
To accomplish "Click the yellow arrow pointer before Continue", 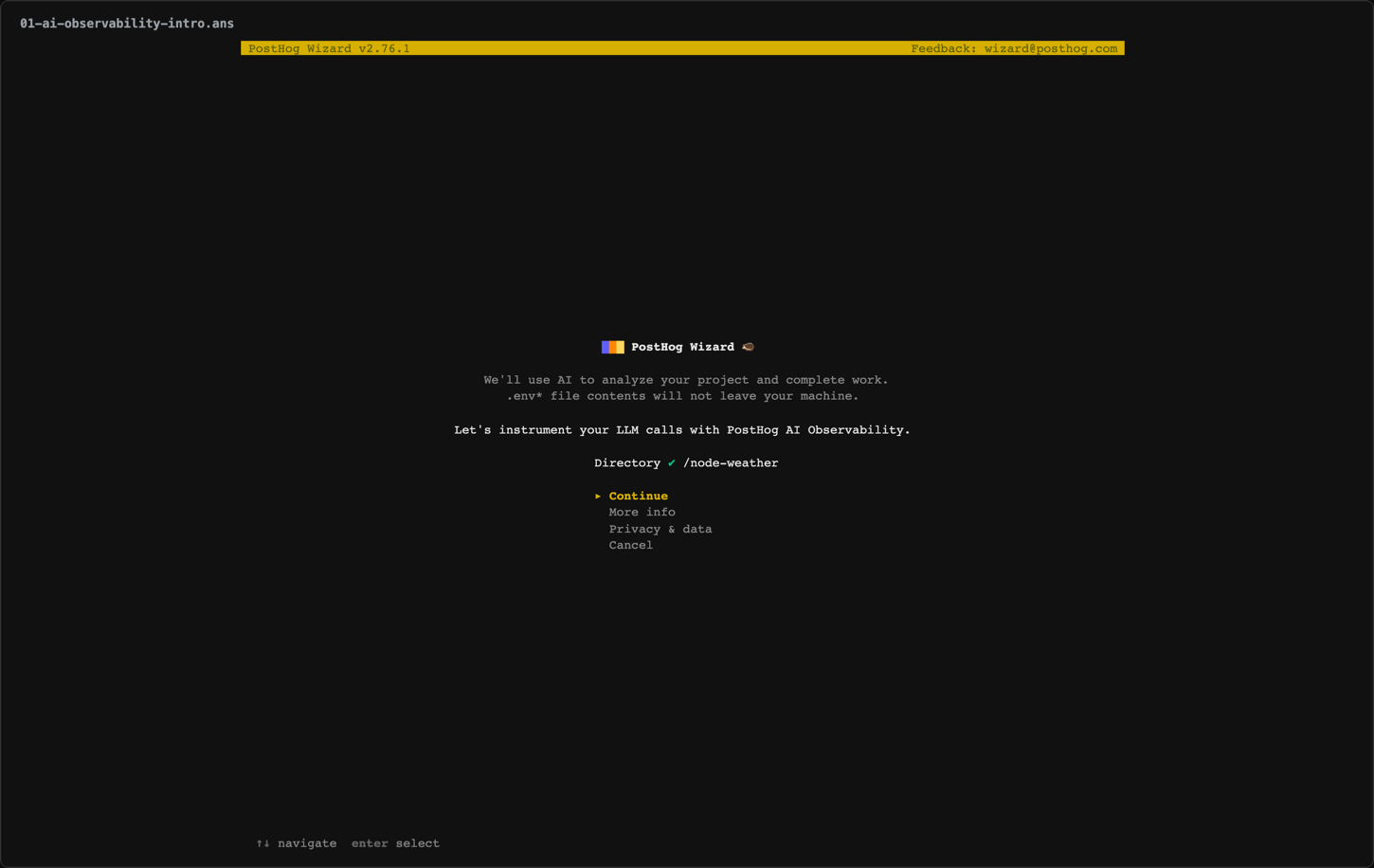I will point(598,496).
